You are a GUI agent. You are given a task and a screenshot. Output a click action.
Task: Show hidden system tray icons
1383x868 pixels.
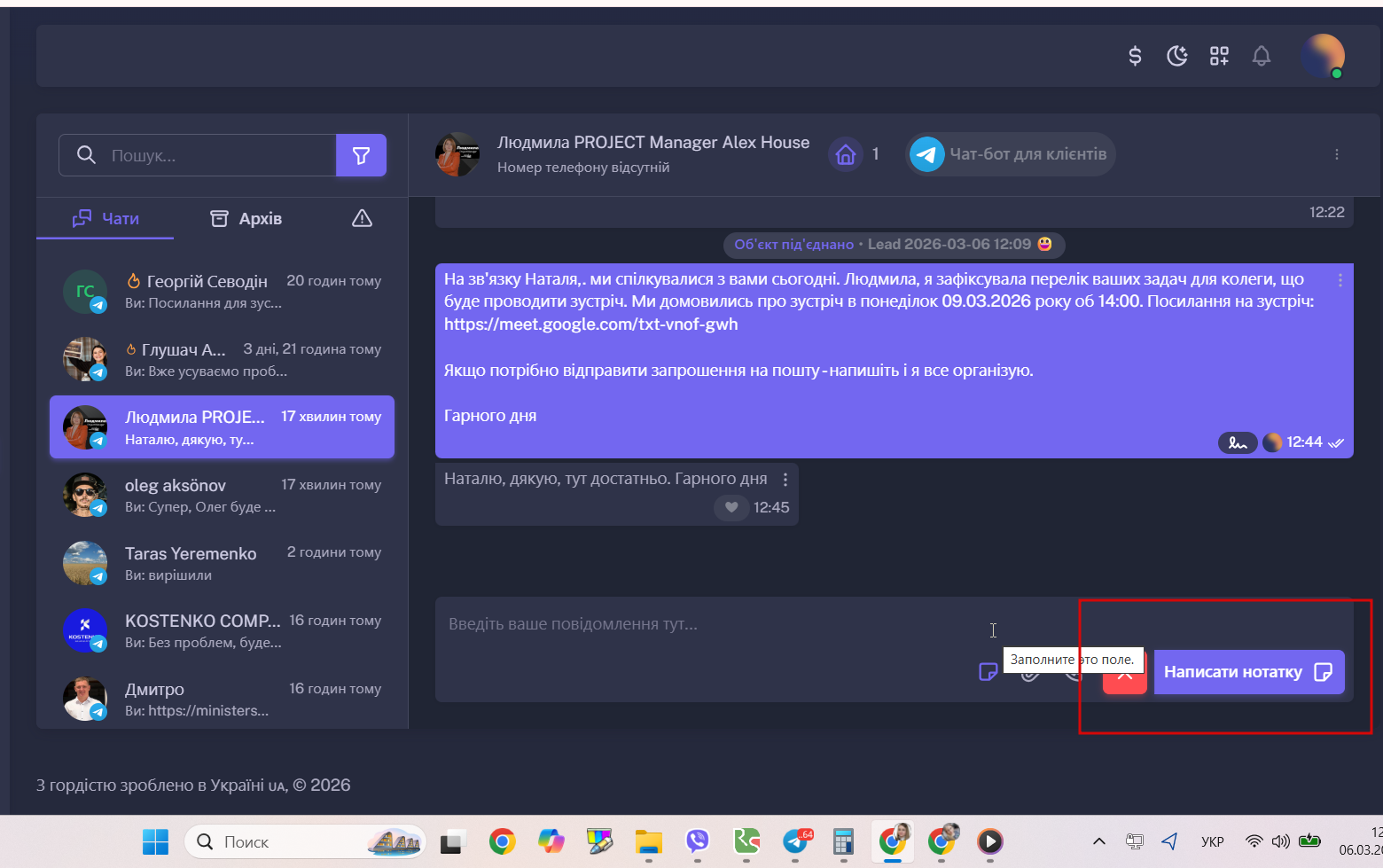(1099, 841)
